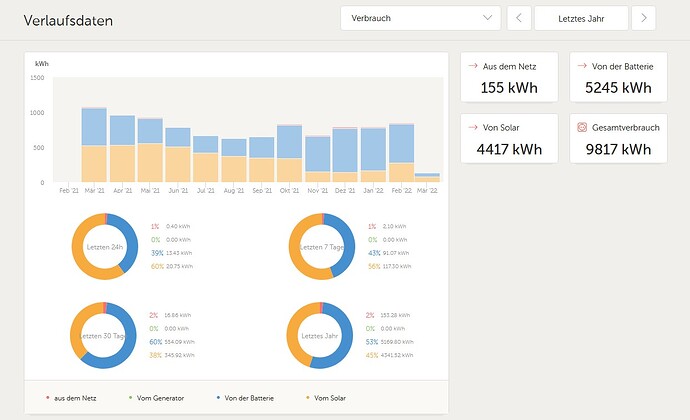Toggle the Von der Batterie legend entry
Viewport: 690px width, 420px height.
[x=245, y=398]
